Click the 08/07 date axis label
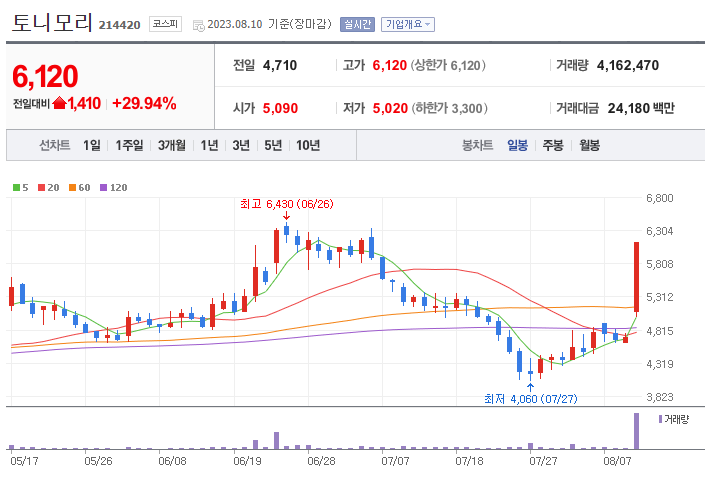 617,461
